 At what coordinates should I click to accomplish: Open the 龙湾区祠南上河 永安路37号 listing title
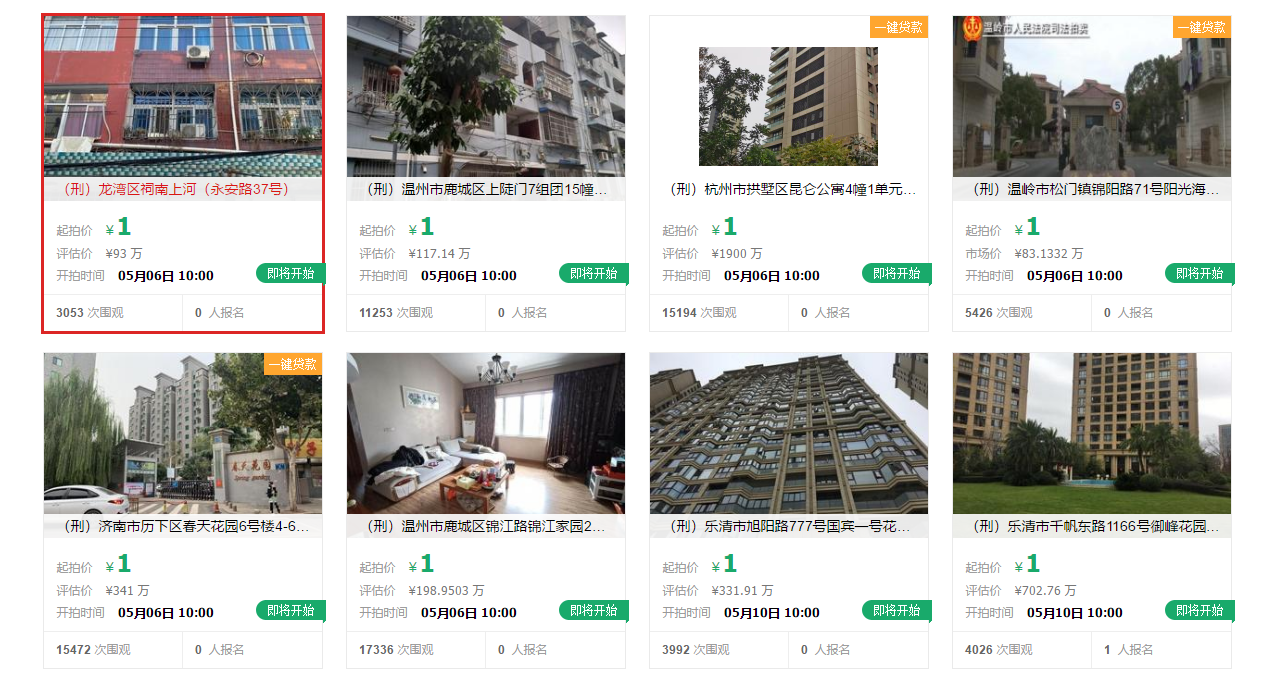176,189
